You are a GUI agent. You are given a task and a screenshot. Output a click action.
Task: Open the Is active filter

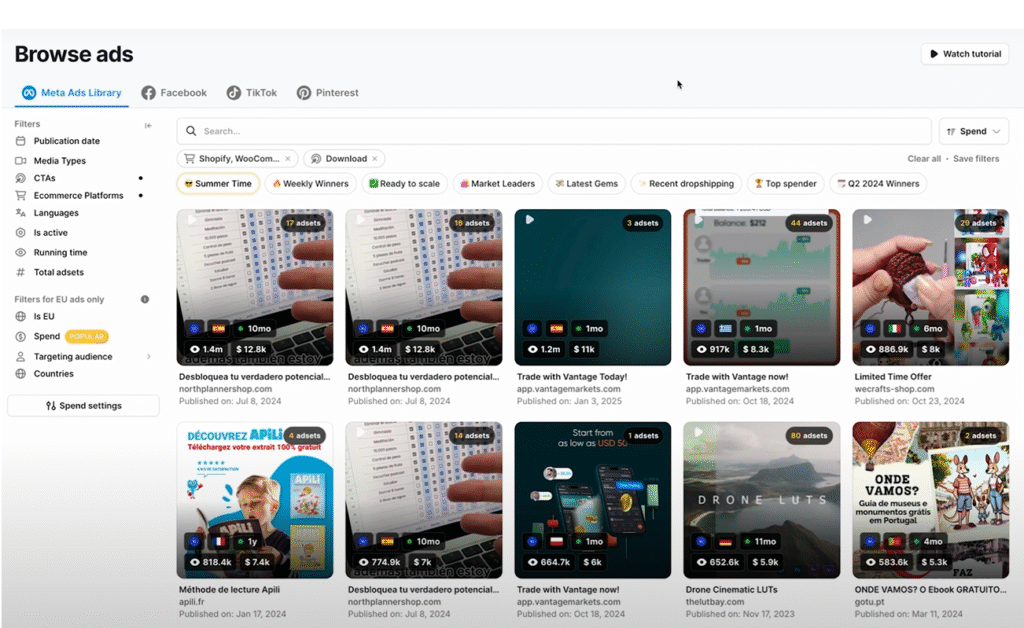tap(50, 232)
